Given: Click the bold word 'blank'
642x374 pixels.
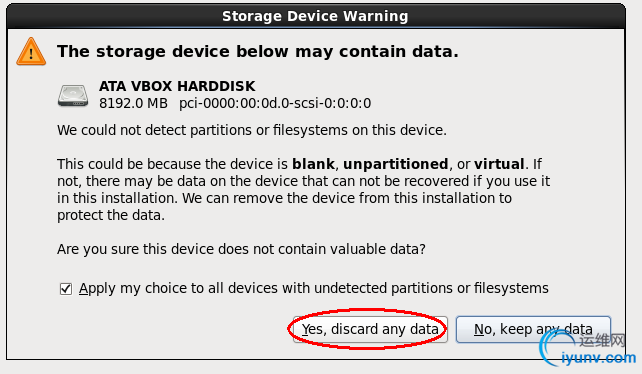Looking at the screenshot, I should point(313,164).
